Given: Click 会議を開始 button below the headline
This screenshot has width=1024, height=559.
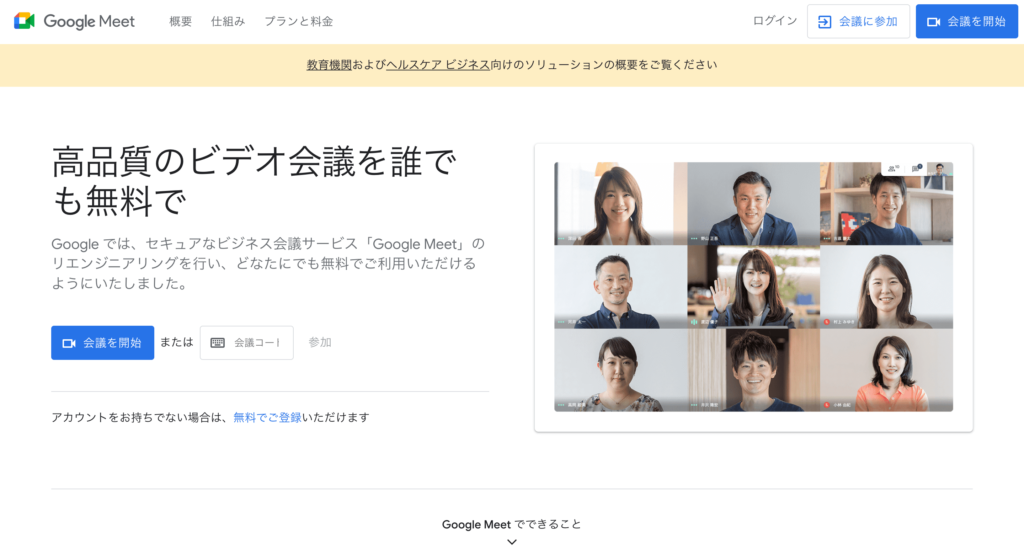Looking at the screenshot, I should point(103,343).
